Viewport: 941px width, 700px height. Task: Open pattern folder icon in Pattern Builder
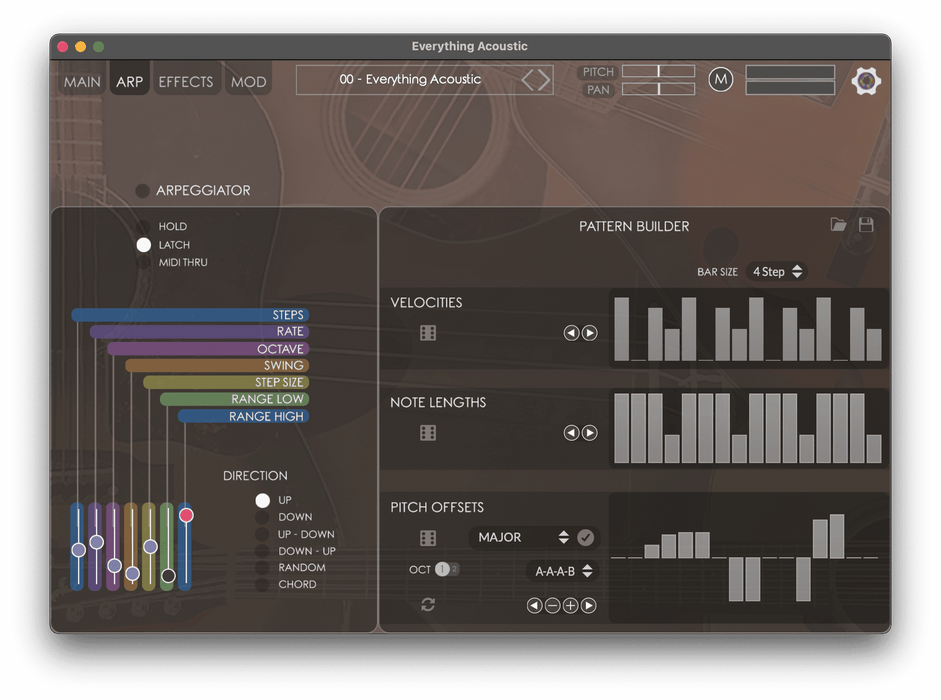[x=838, y=225]
